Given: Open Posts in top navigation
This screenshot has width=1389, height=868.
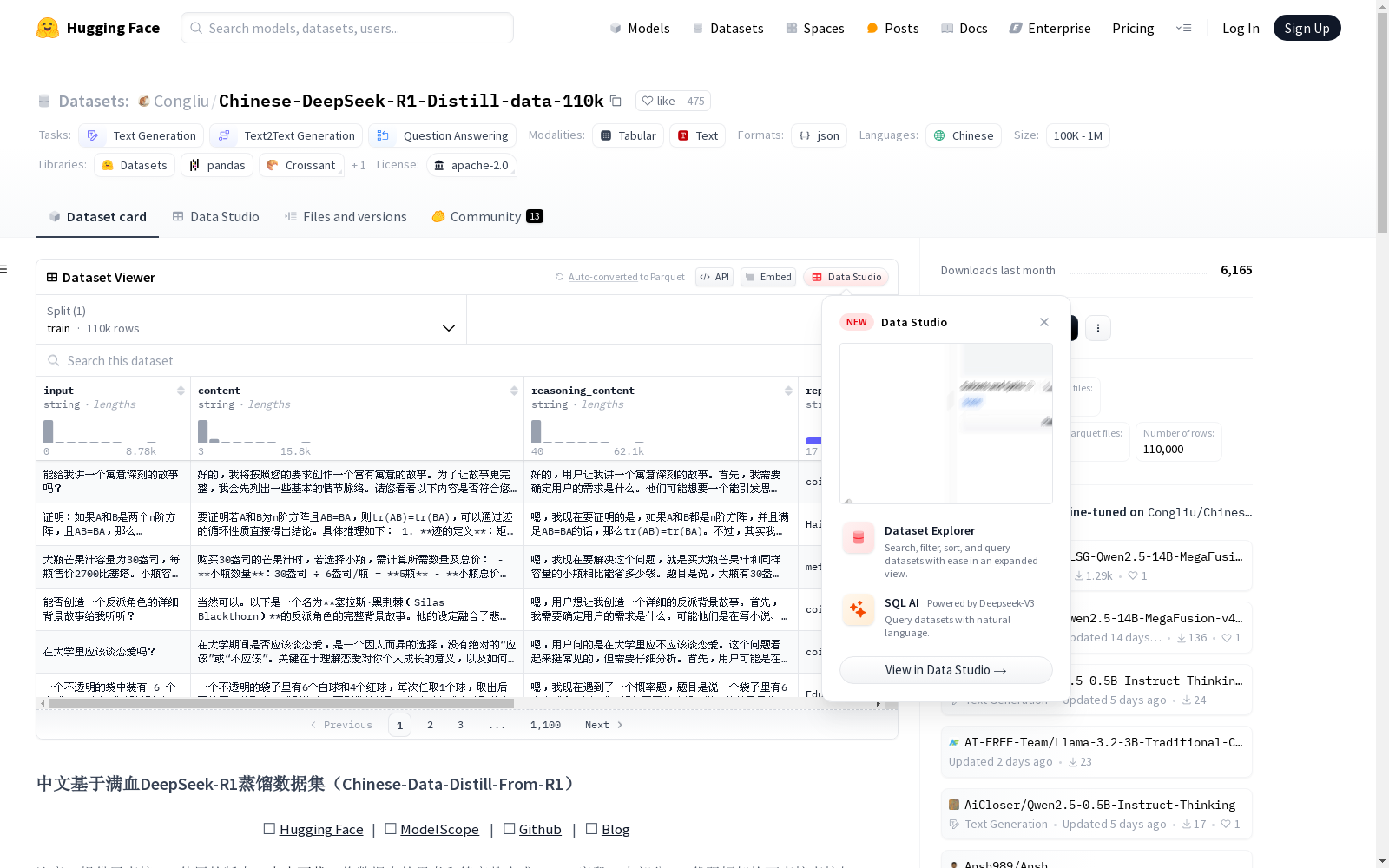Looking at the screenshot, I should [x=892, y=28].
